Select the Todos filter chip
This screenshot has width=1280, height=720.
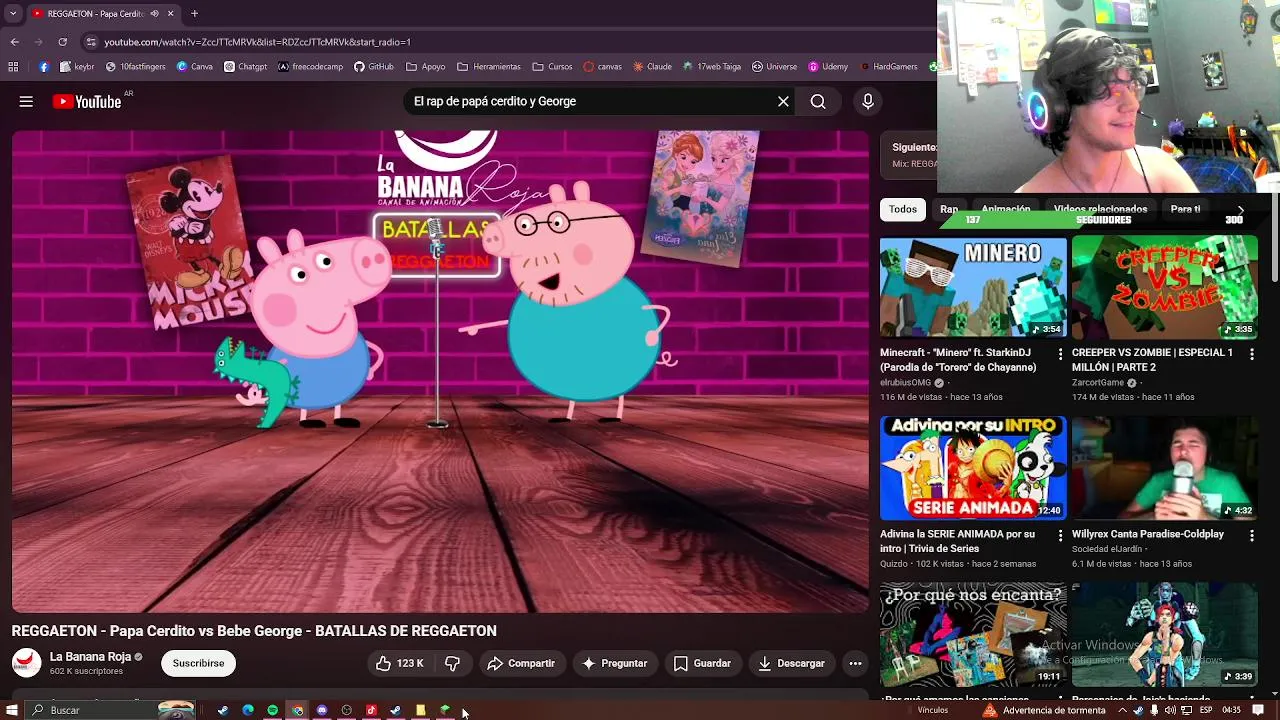click(x=902, y=209)
